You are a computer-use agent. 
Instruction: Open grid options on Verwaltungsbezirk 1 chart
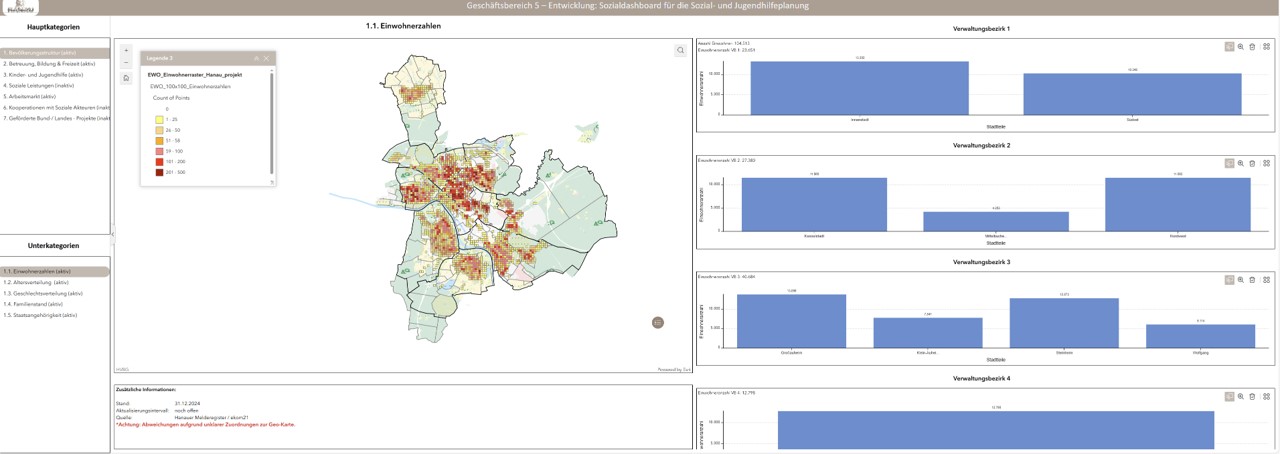pos(1266,47)
